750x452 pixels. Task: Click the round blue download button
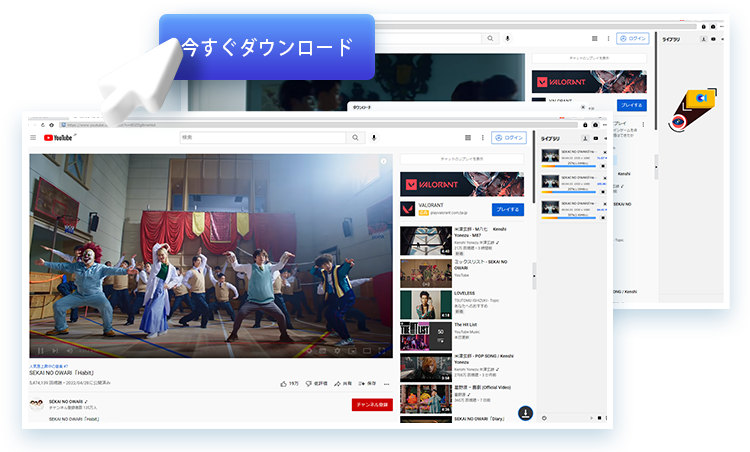(x=523, y=412)
